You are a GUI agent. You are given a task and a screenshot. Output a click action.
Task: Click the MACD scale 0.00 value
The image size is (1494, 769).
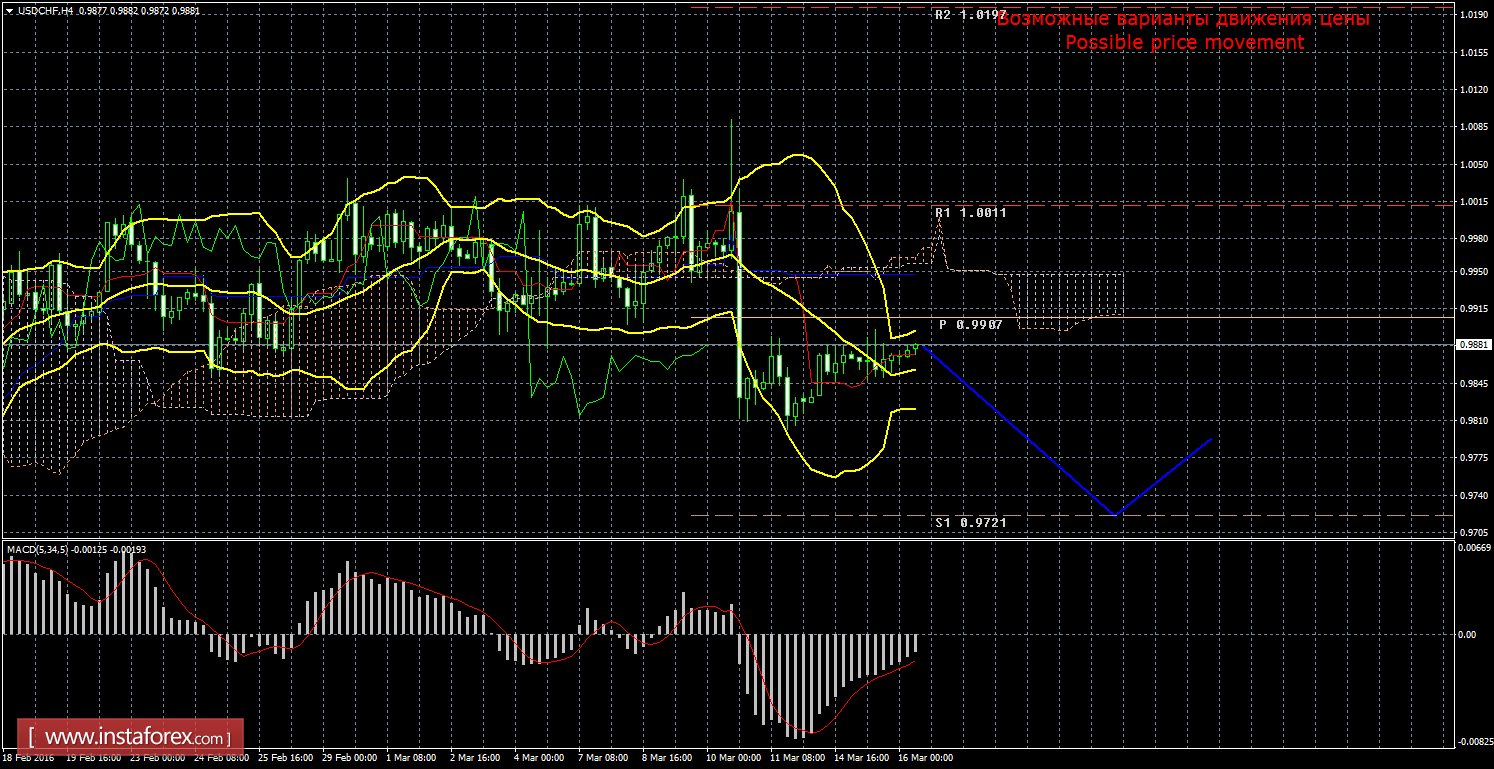click(x=1468, y=635)
